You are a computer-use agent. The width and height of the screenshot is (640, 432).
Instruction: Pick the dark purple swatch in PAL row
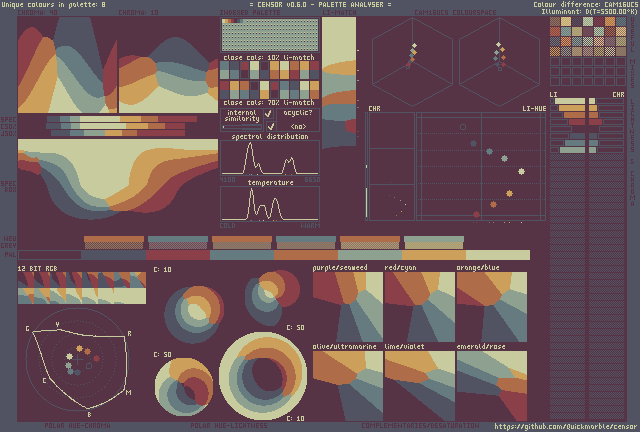click(50, 255)
